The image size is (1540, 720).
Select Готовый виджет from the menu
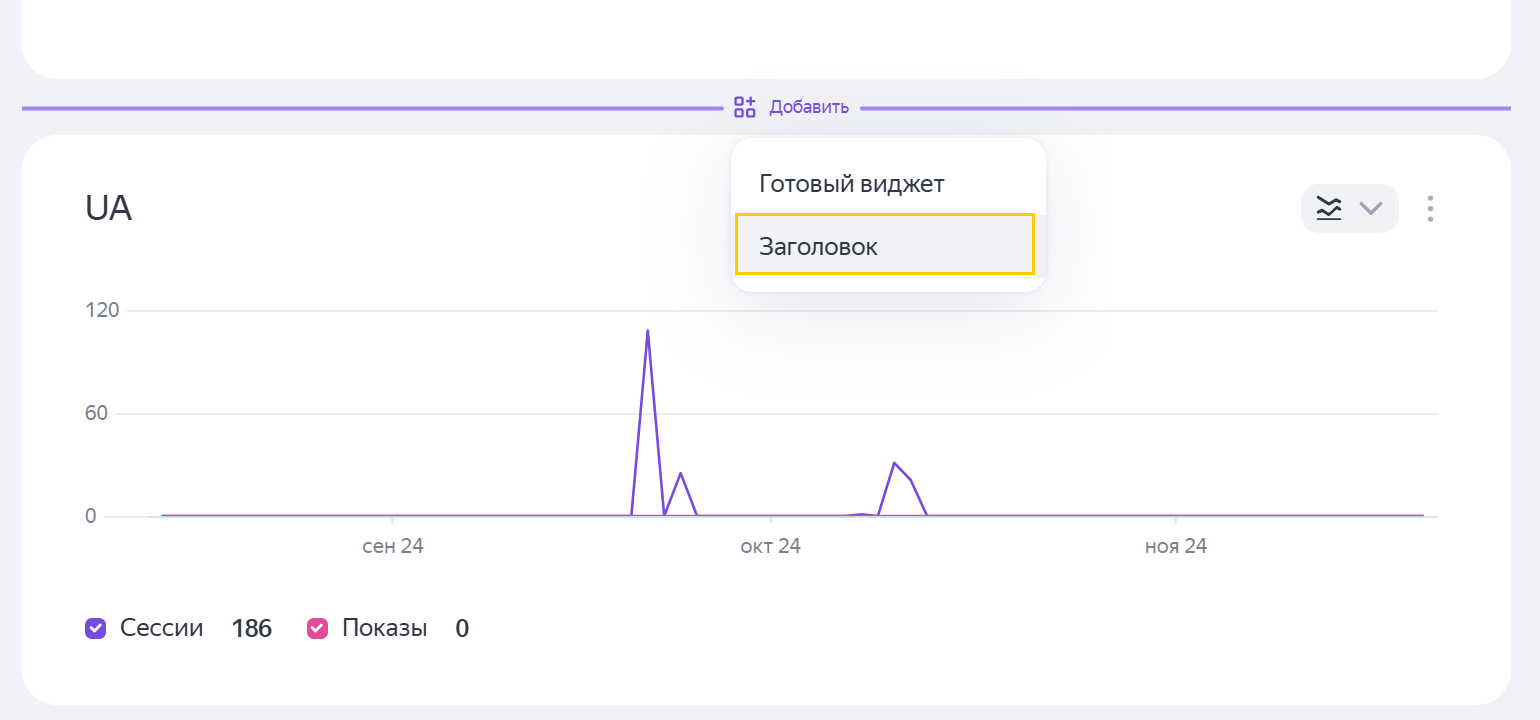851,184
